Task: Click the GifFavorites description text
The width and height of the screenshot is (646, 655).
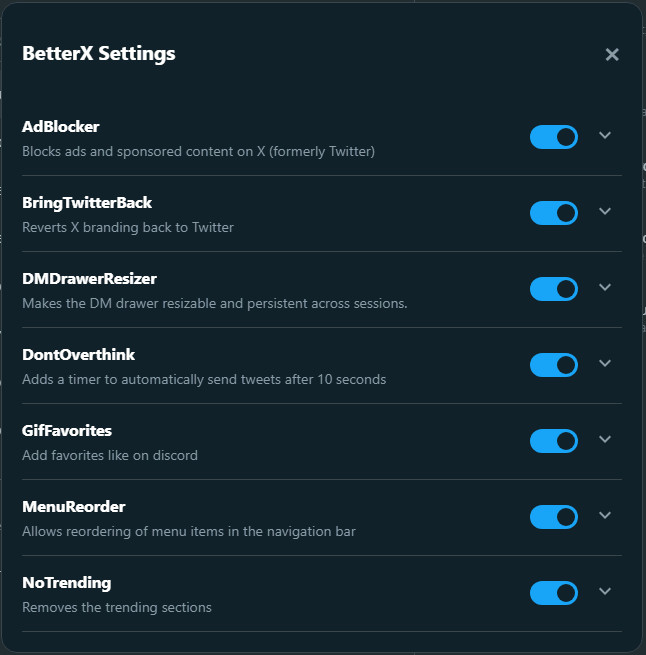Action: coord(110,455)
